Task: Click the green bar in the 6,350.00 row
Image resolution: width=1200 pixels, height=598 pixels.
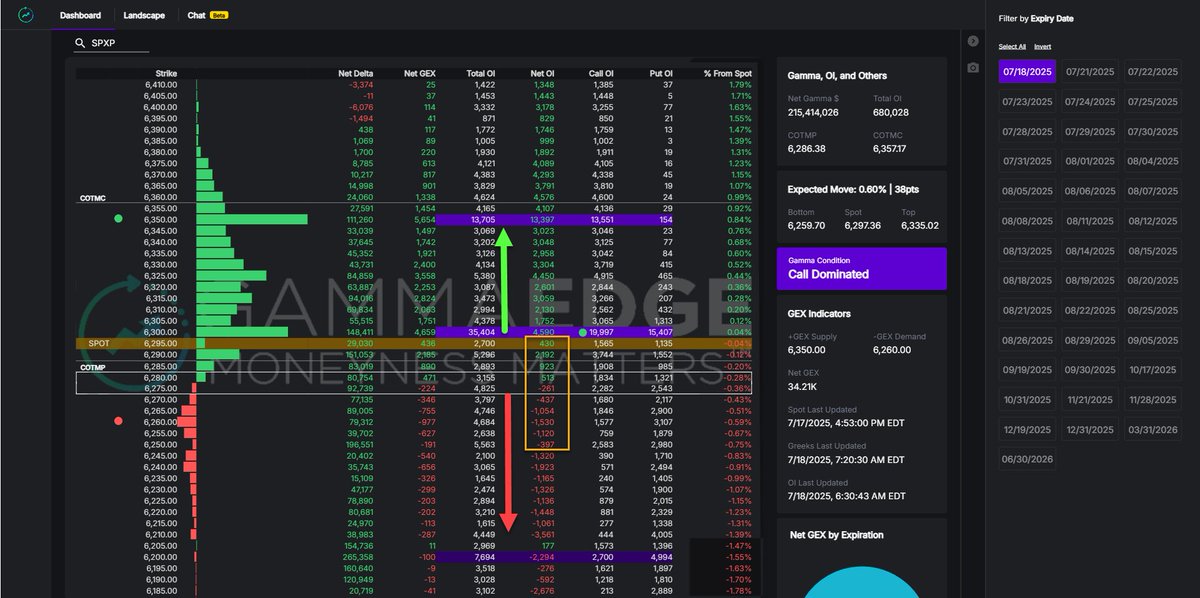Action: (252, 219)
